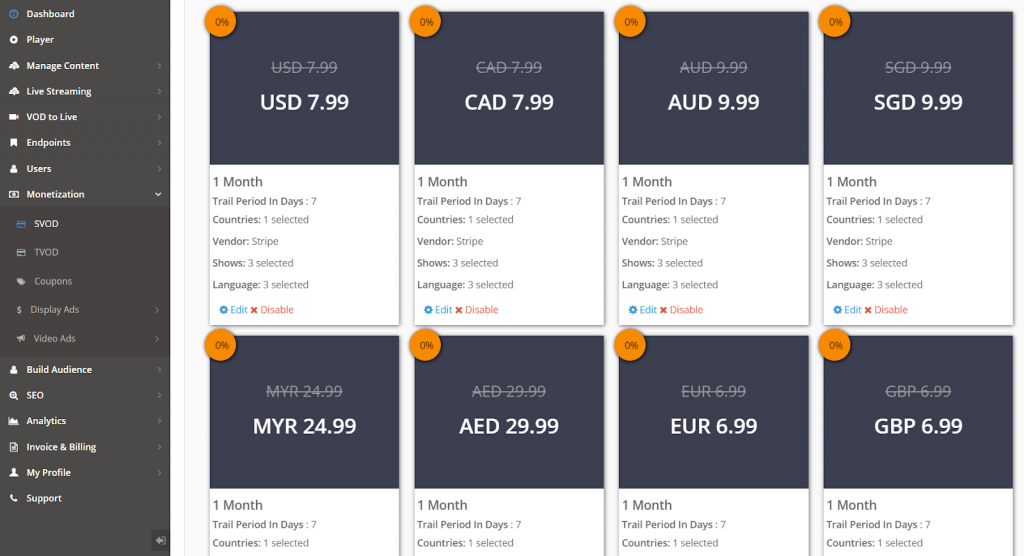Expand the Manage Content submenu arrow
Image resolution: width=1024 pixels, height=556 pixels.
pos(159,66)
